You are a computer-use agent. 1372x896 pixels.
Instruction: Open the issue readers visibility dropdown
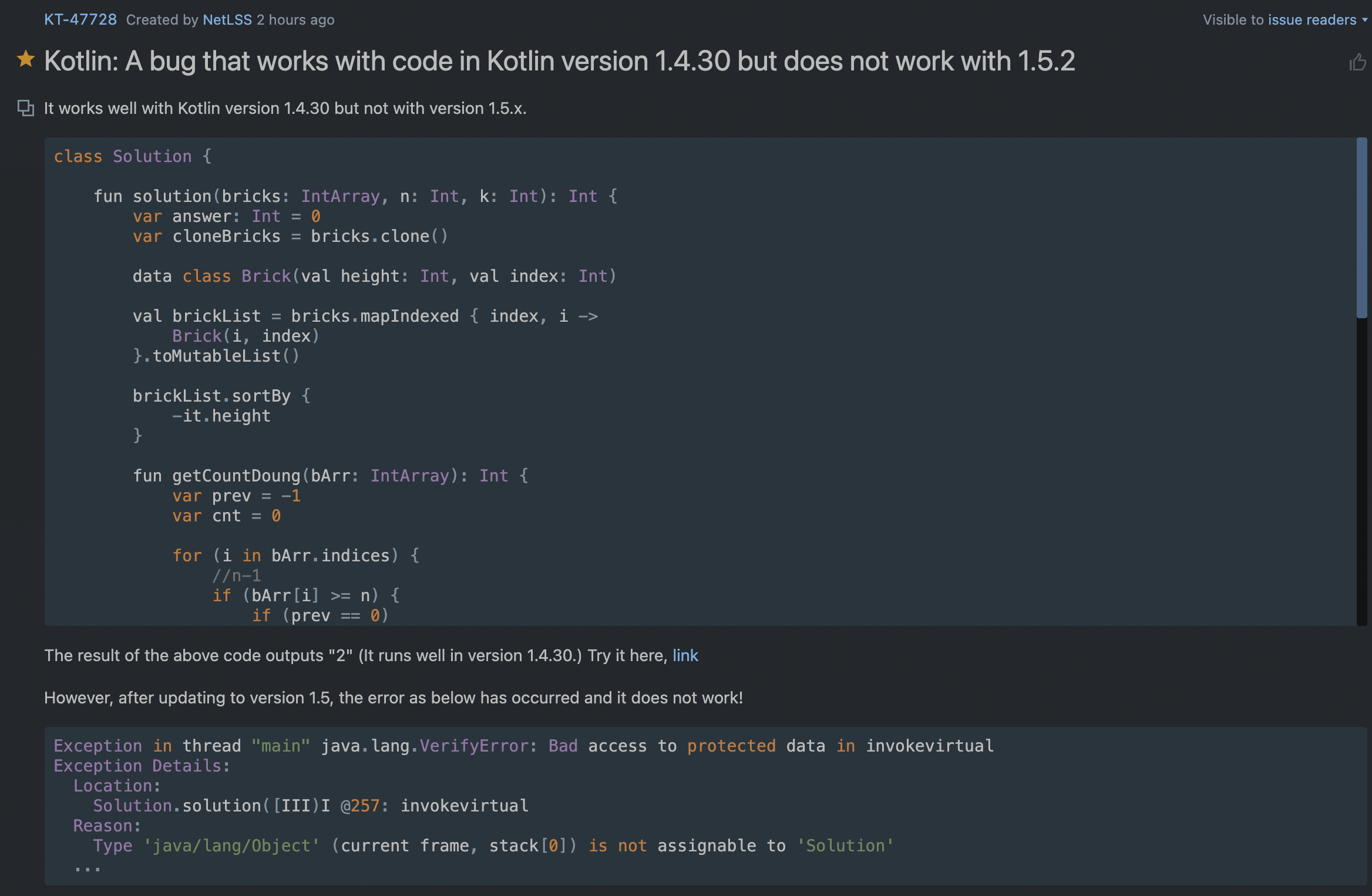pyautogui.click(x=1312, y=19)
